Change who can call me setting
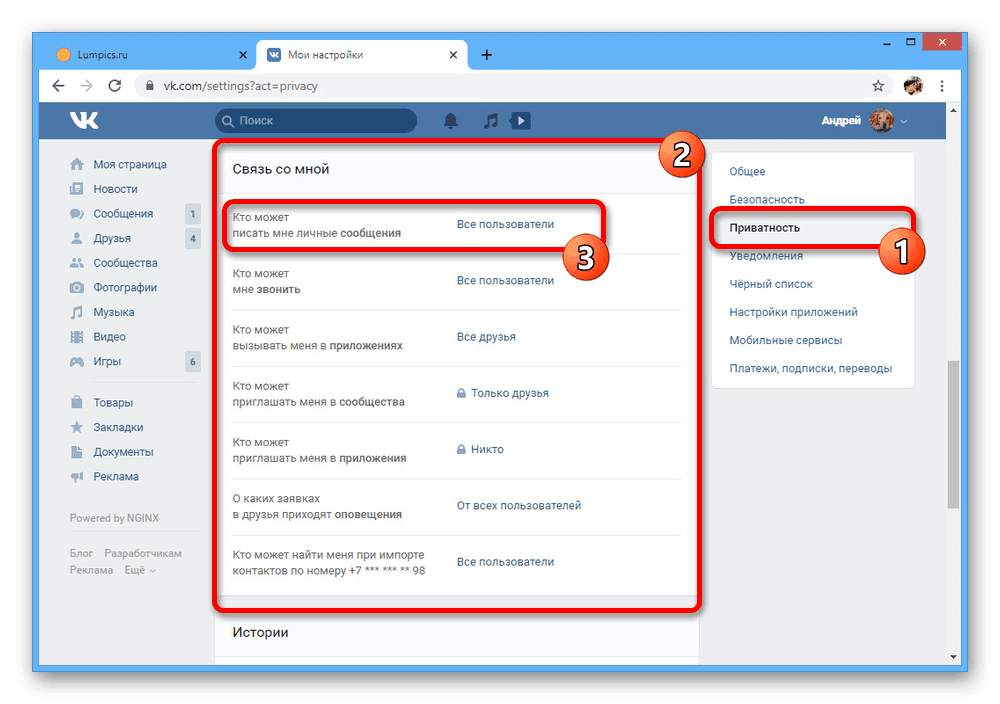Screen dimensions: 1000x704 pos(505,281)
